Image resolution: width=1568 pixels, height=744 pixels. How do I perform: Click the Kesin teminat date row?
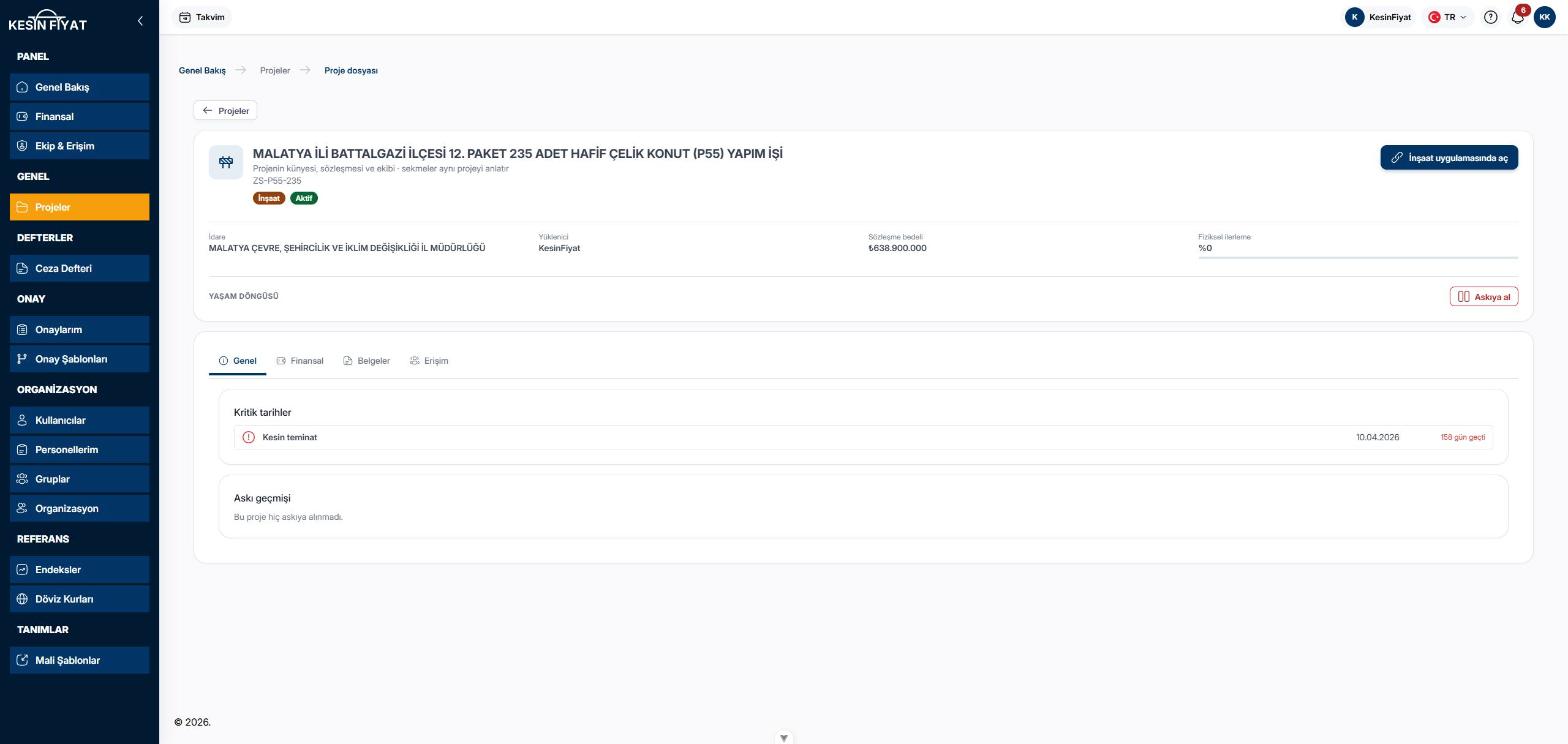(863, 437)
